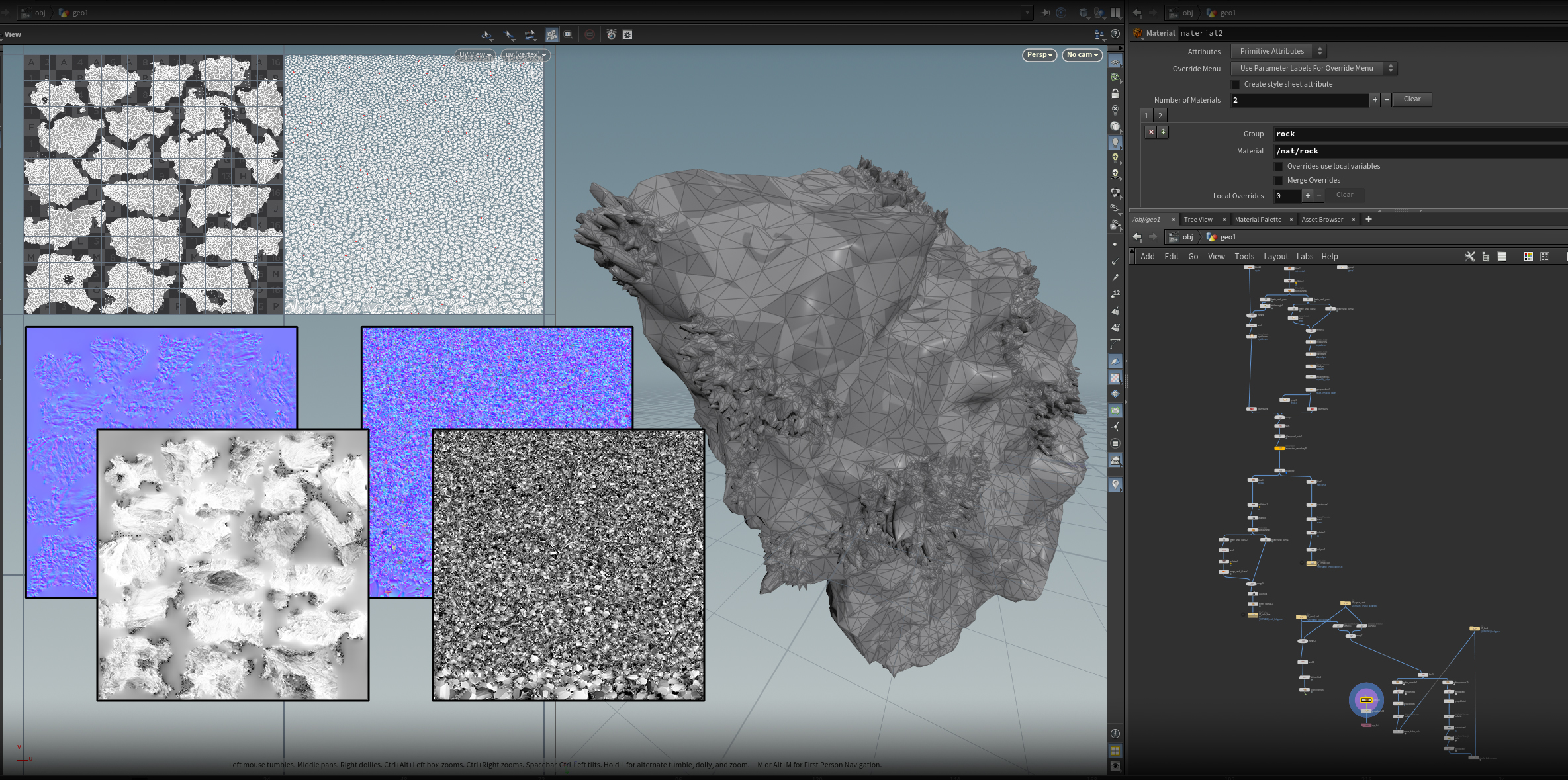The image size is (1568, 780).
Task: Enable Create style sheet attribute checkbox
Action: (1235, 85)
